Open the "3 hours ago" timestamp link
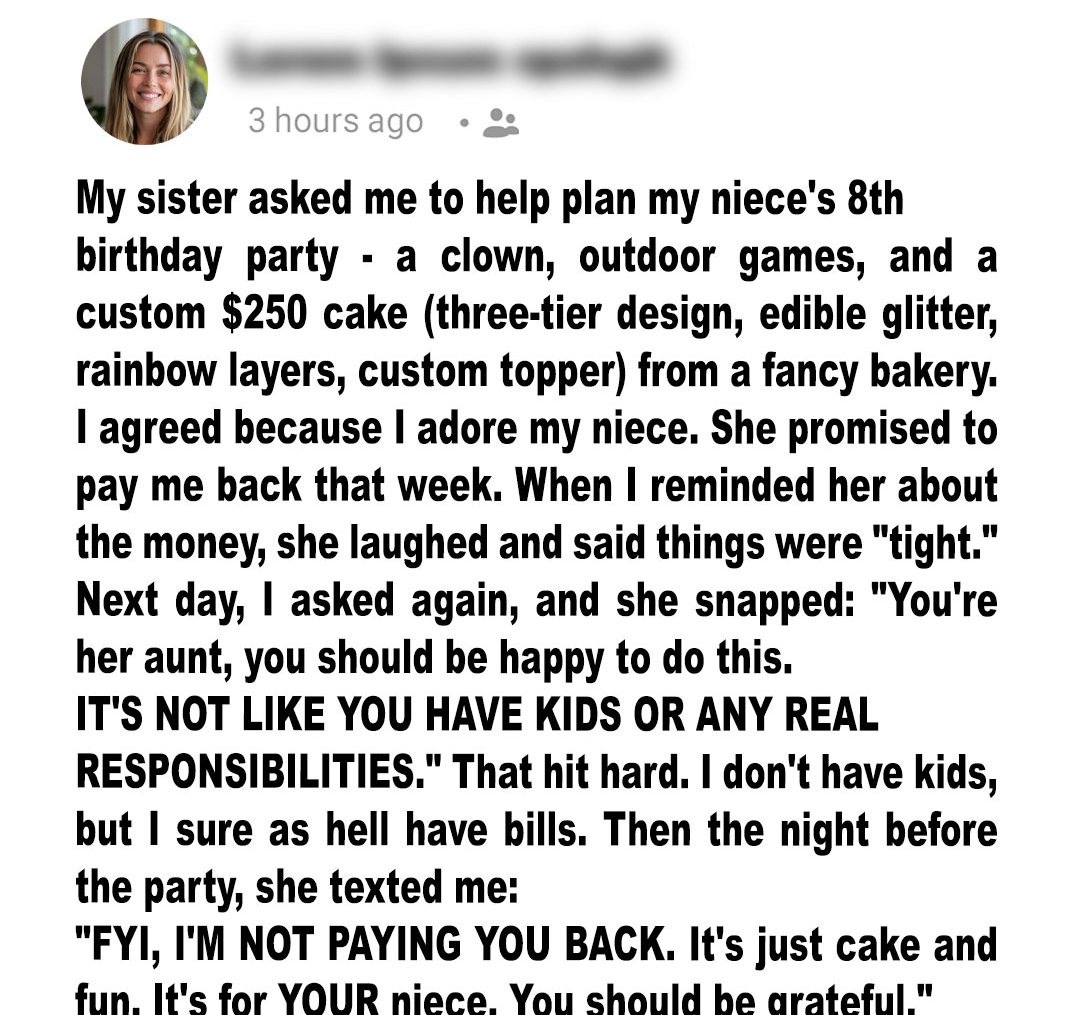Viewport: 1080px width, 1015px height. [335, 122]
